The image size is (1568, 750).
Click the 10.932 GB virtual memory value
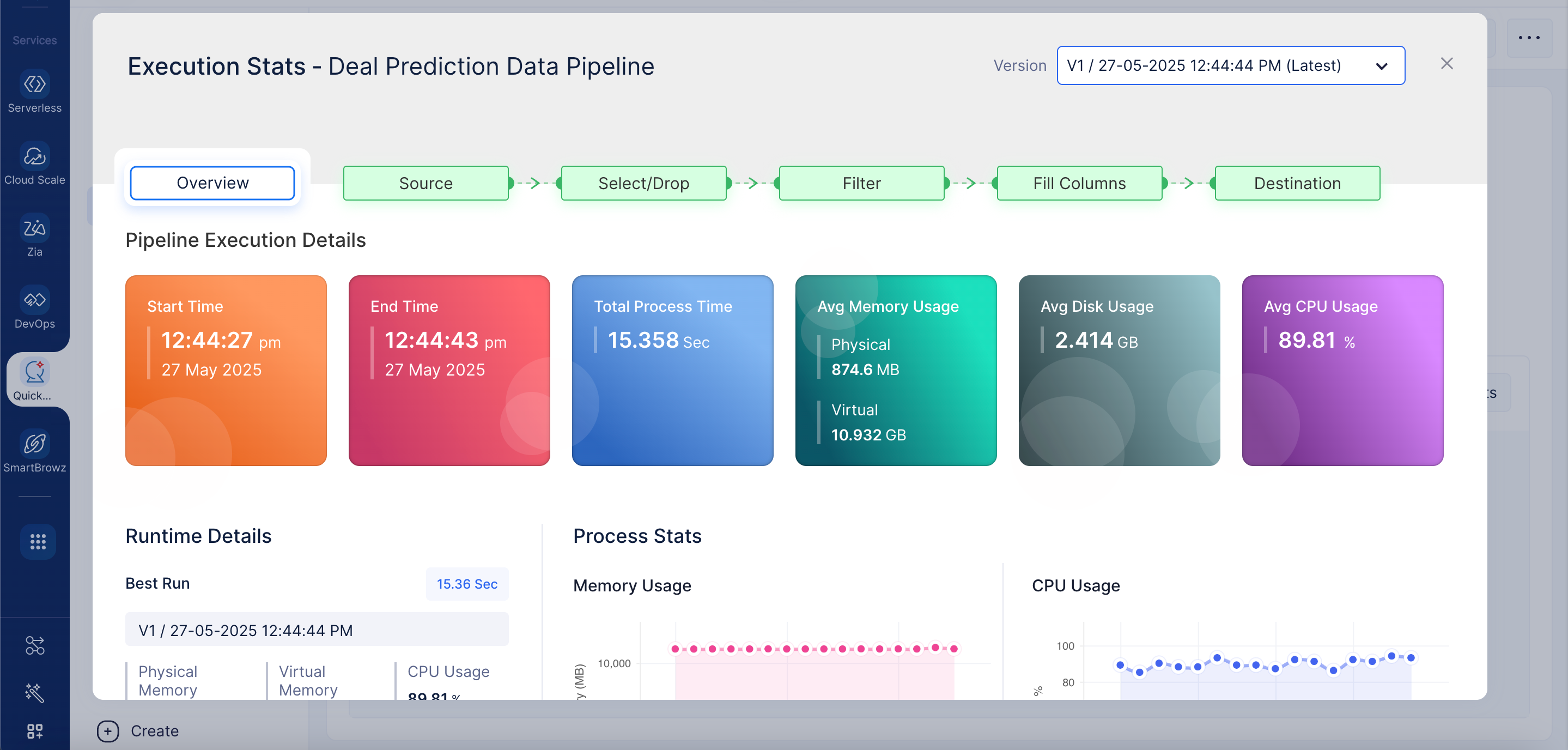point(868,434)
